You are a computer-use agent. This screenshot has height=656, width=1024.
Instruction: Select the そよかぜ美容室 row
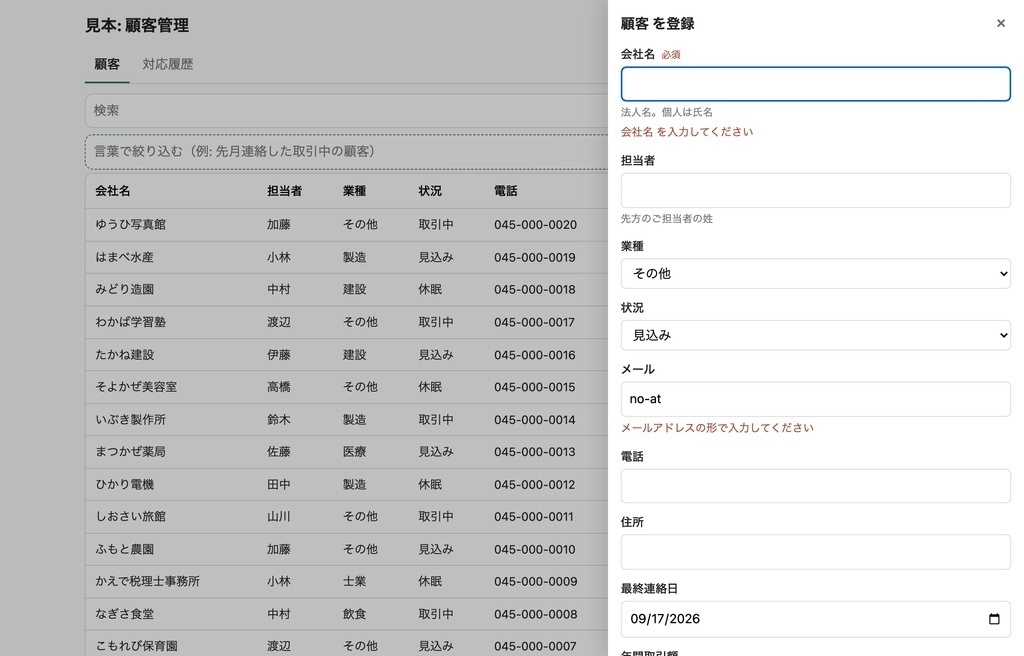pyautogui.click(x=346, y=387)
